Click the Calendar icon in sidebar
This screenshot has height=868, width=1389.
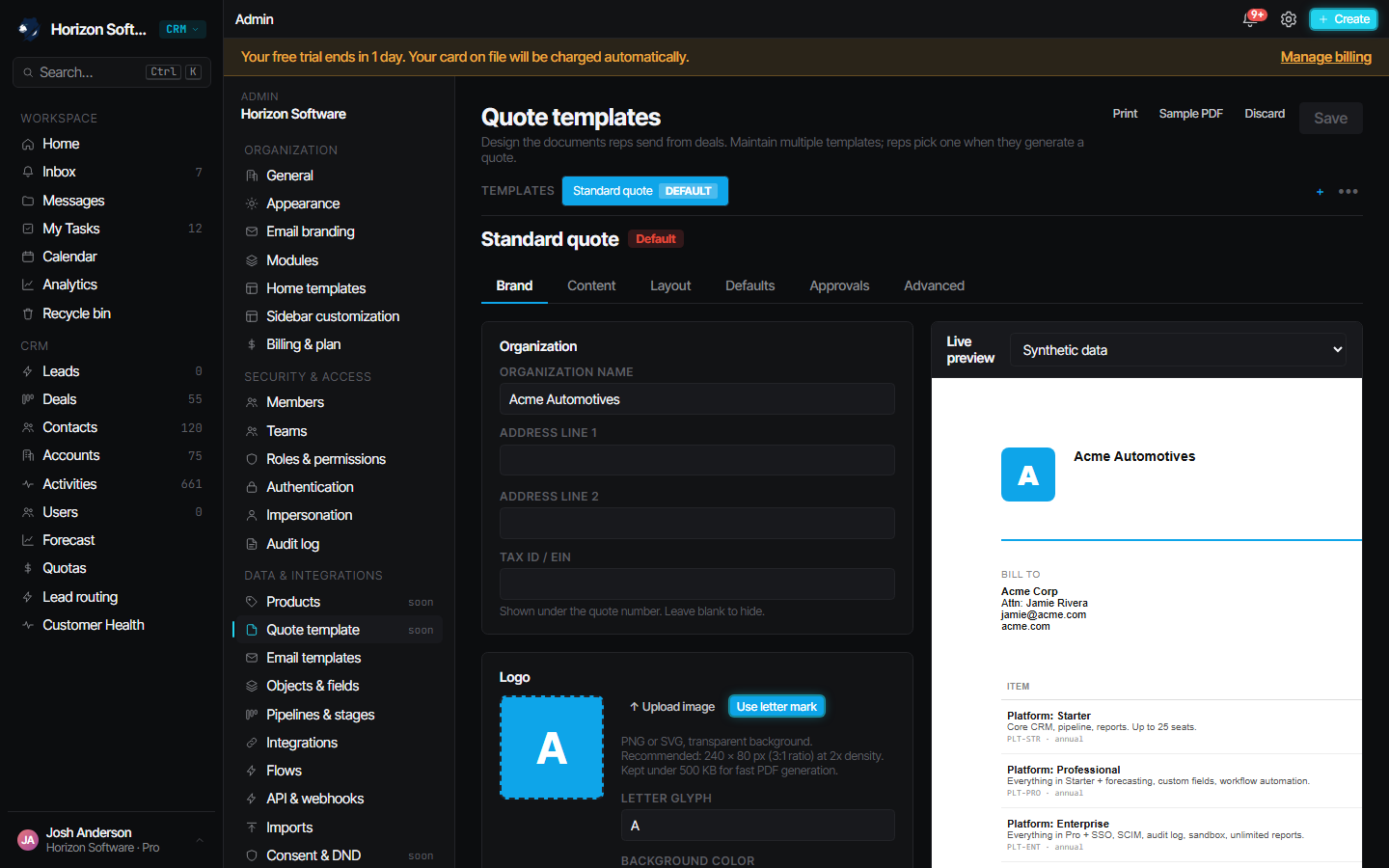pos(28,257)
